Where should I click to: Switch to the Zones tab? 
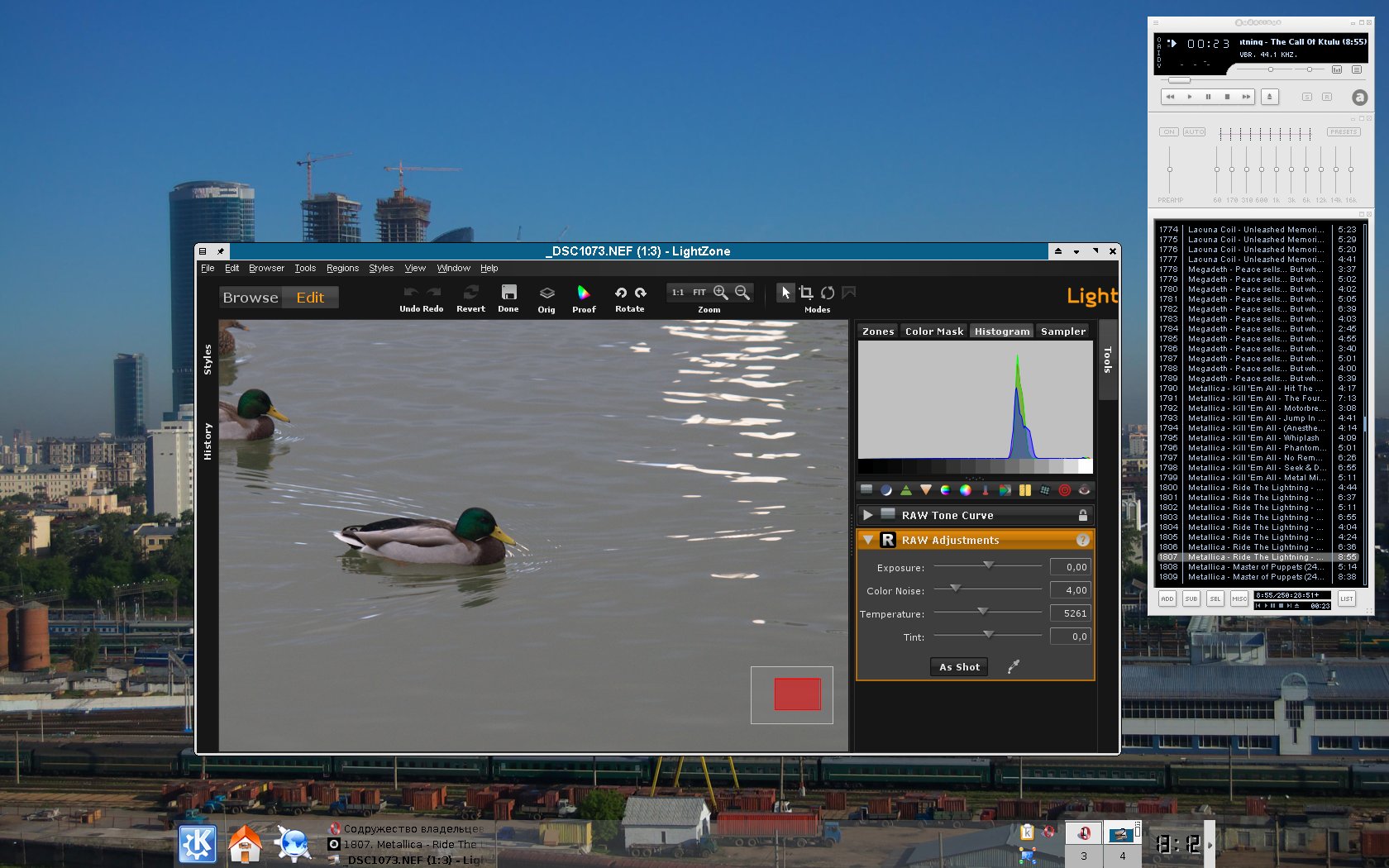coord(878,331)
